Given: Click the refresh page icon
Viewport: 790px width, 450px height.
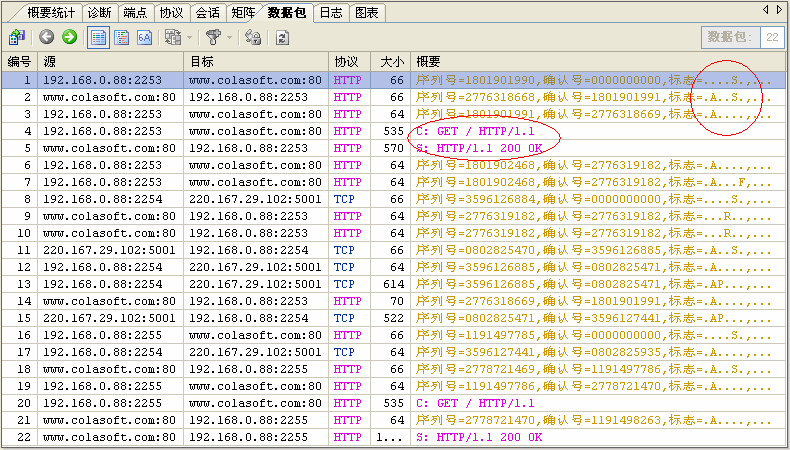Looking at the screenshot, I should tap(282, 37).
